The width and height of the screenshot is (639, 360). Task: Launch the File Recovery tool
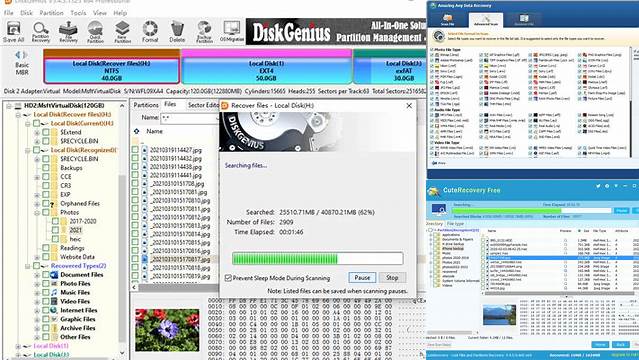68,32
